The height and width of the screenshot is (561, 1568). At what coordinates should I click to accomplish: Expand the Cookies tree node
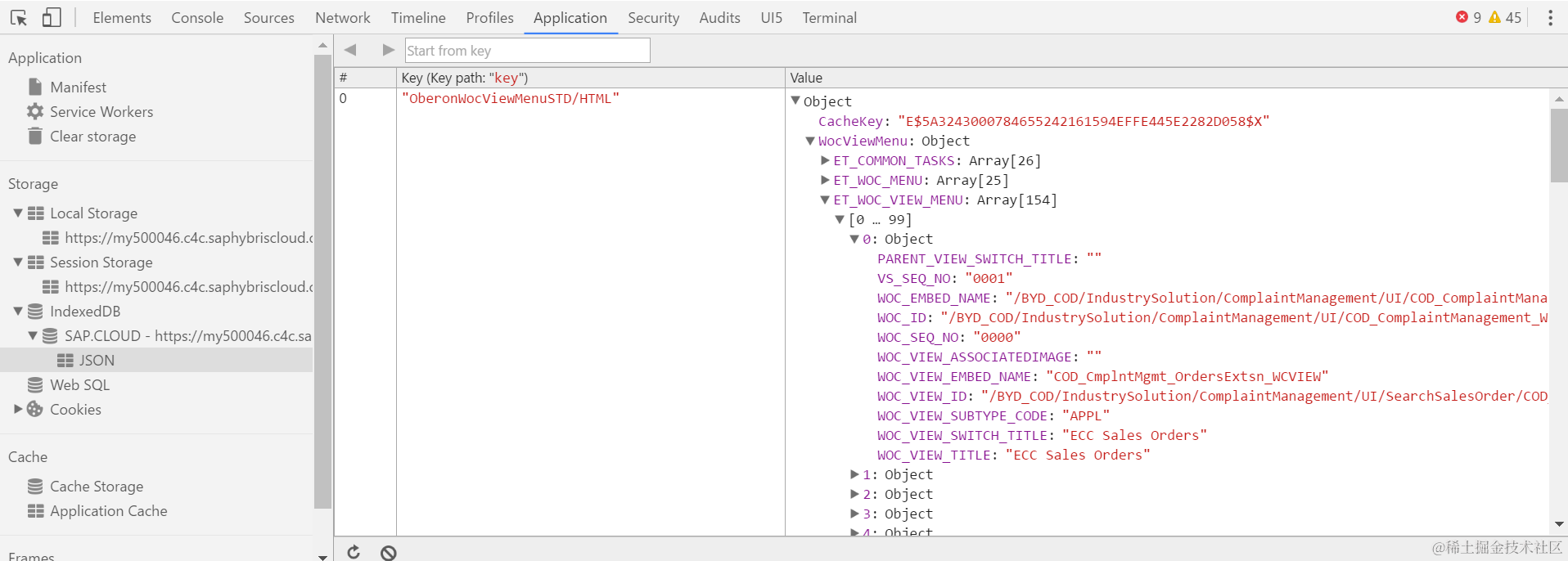18,409
